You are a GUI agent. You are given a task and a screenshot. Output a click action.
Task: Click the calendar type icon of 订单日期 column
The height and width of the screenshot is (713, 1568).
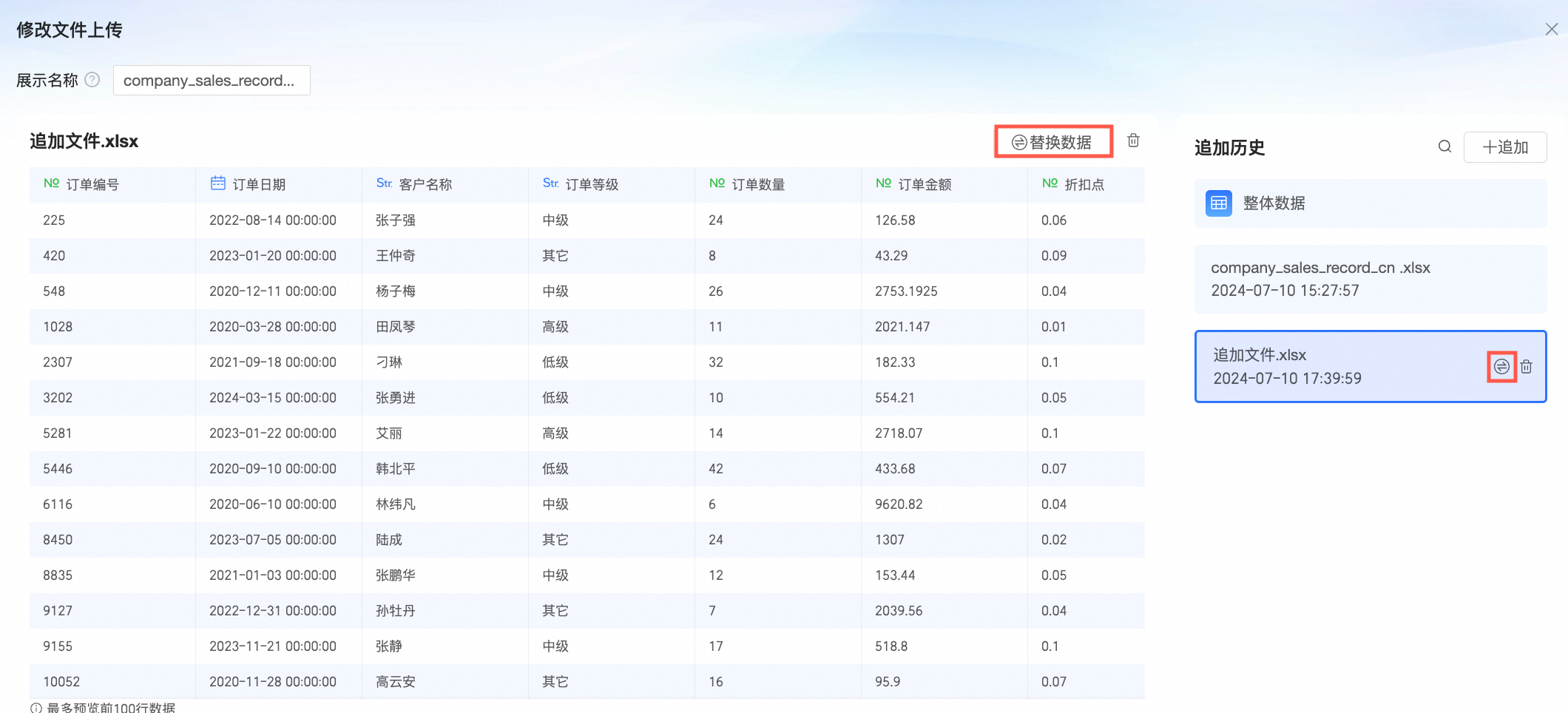click(217, 183)
